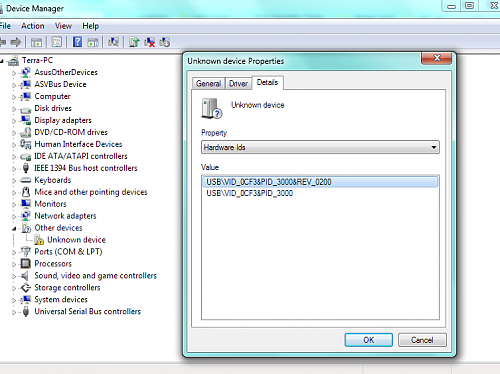Select Keyboards in the device tree
Image resolution: width=500 pixels, height=374 pixels.
(53, 180)
